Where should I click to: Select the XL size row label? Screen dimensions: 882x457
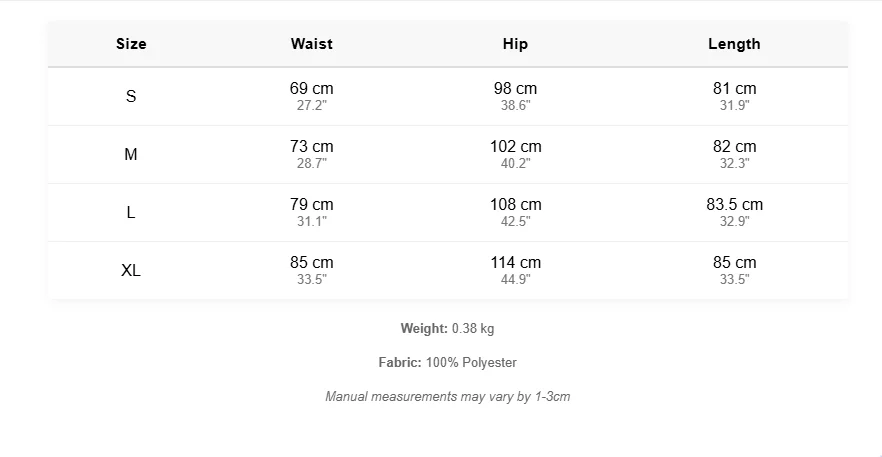coord(131,271)
